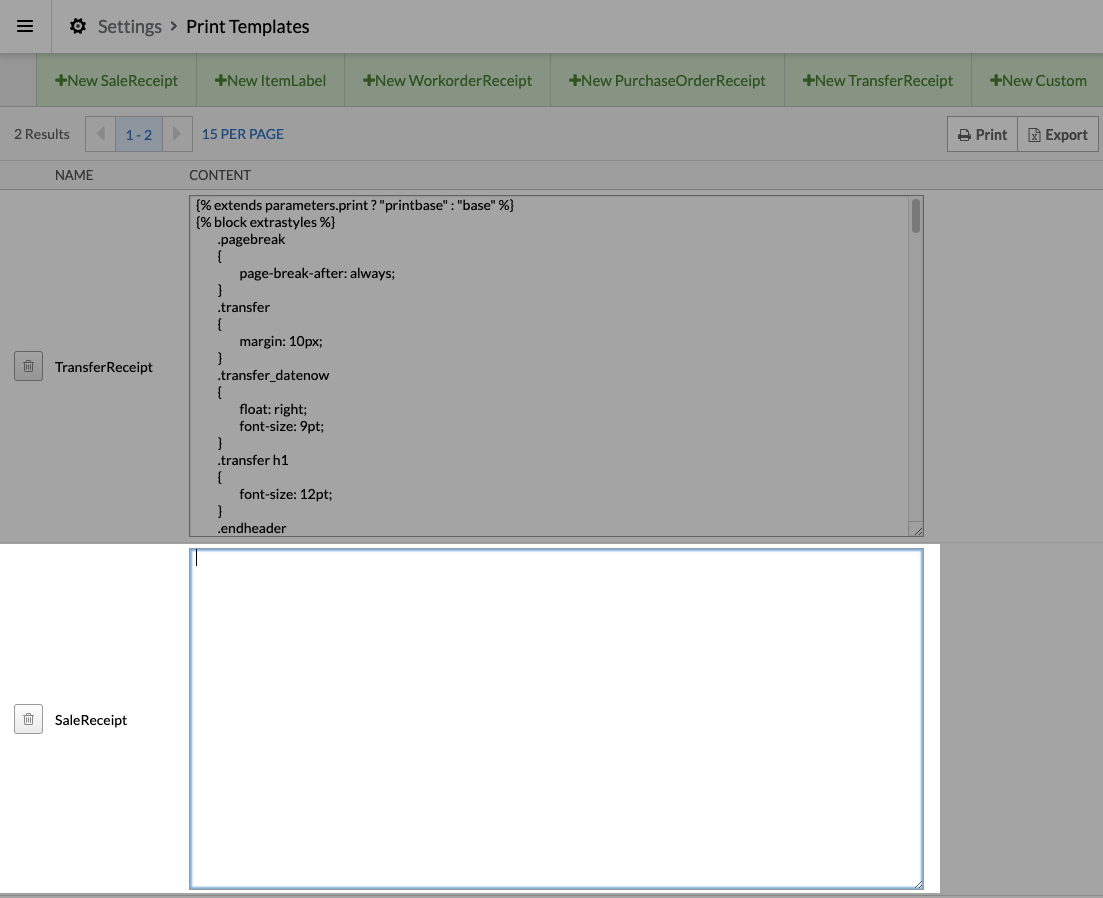Click the Settings gear icon

pyautogui.click(x=78, y=27)
